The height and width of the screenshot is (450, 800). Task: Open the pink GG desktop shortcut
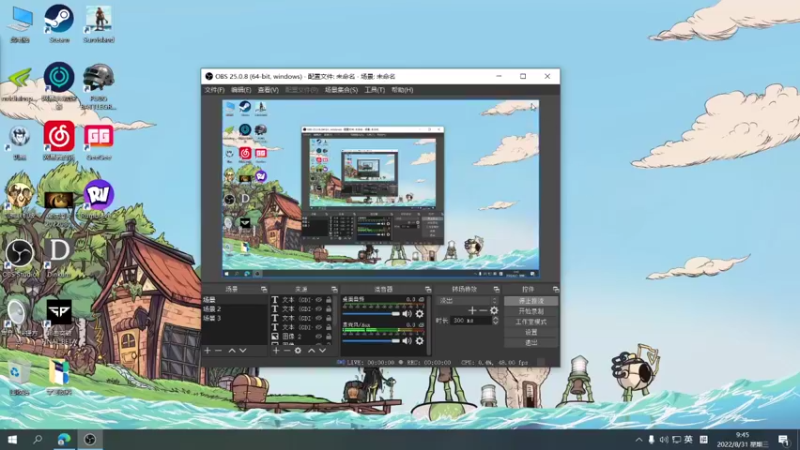point(98,141)
